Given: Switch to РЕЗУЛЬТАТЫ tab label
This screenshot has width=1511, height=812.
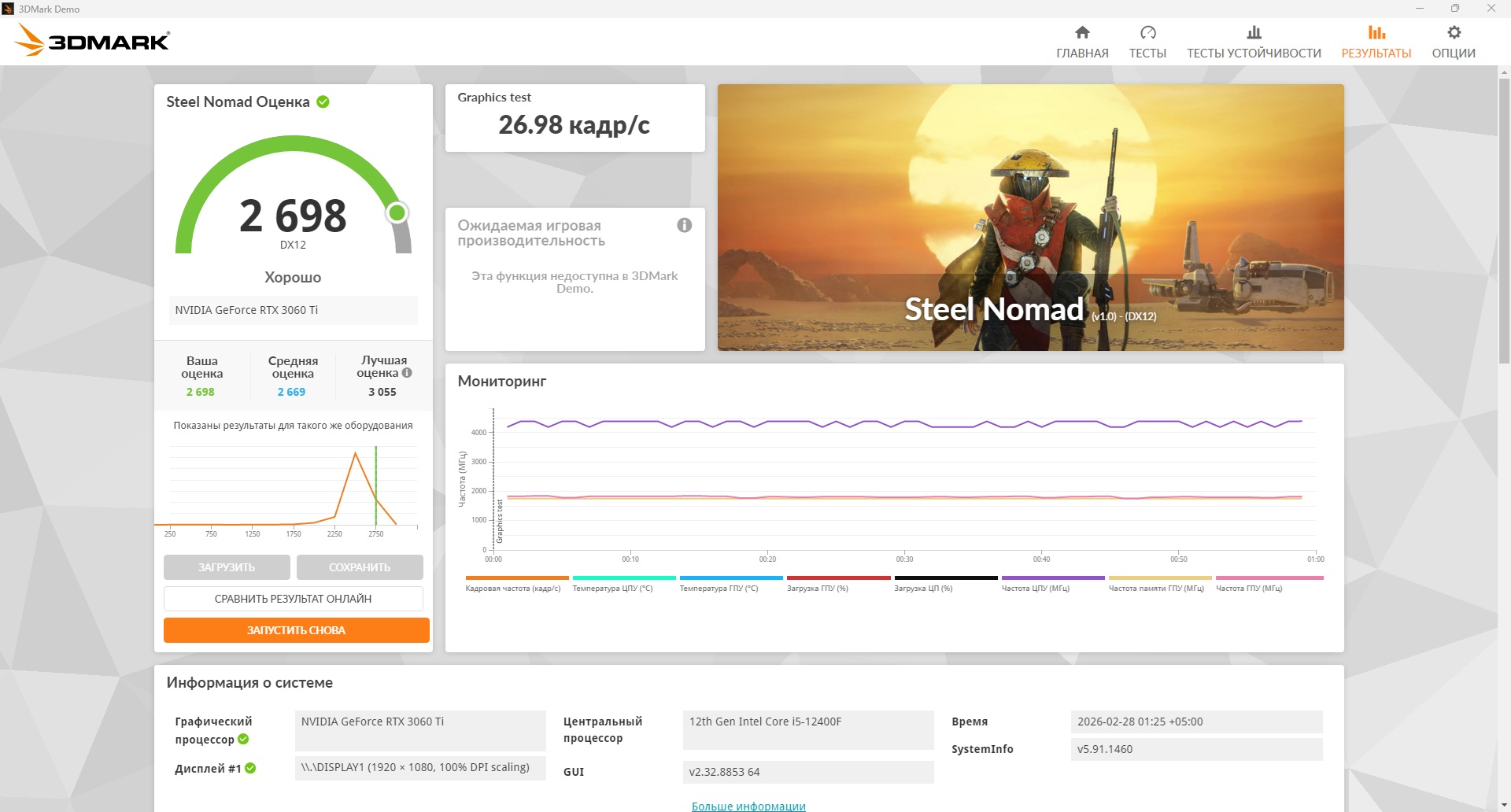Looking at the screenshot, I should [1376, 54].
